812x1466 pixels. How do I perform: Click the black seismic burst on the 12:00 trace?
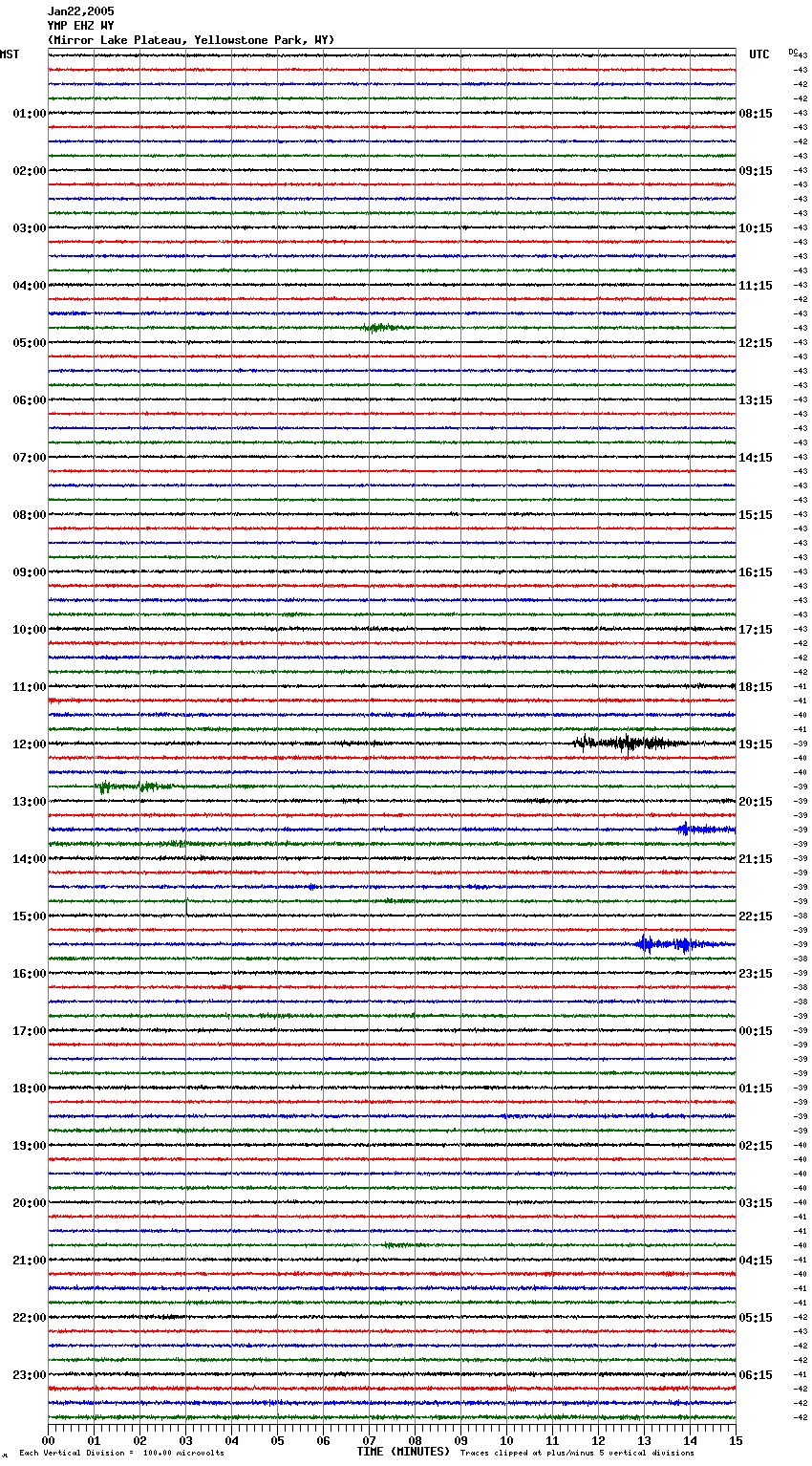(x=629, y=744)
